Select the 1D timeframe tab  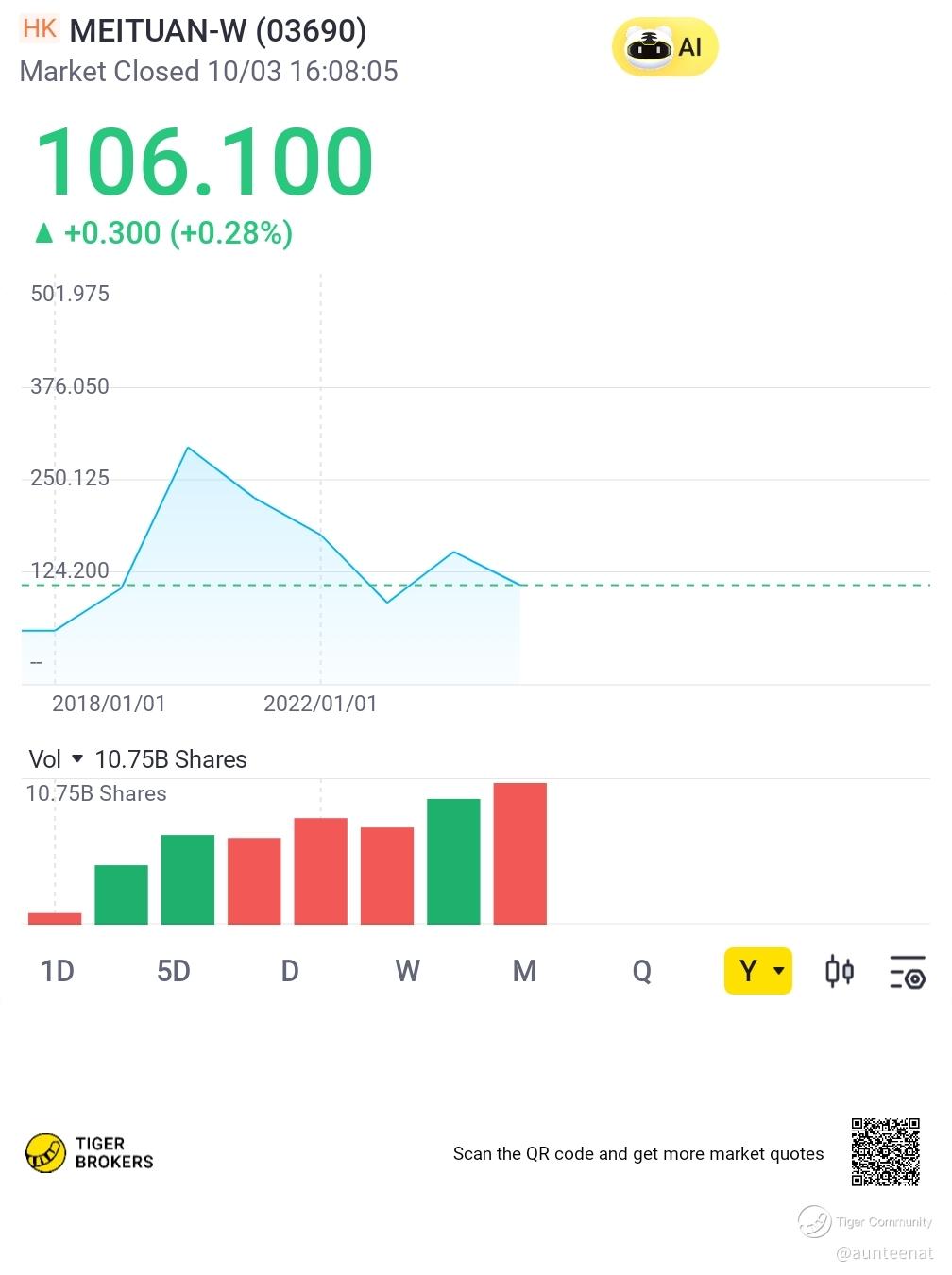tap(58, 971)
